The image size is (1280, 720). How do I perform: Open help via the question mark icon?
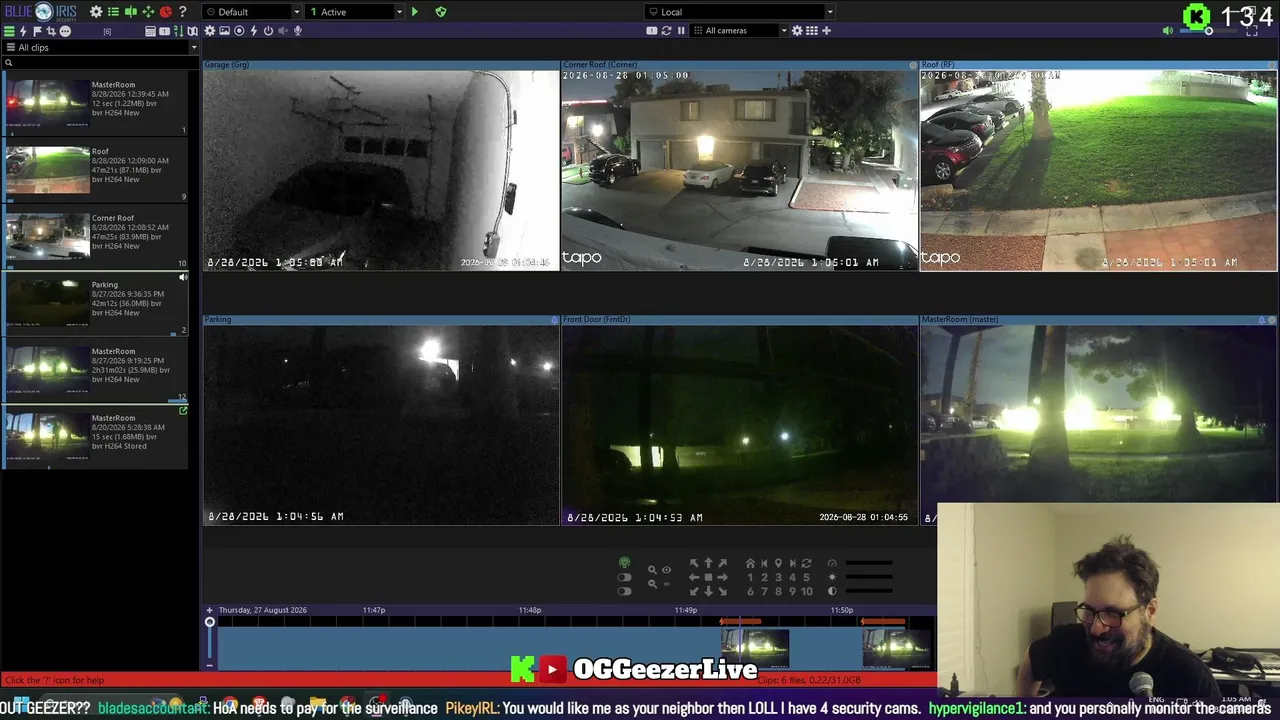[x=182, y=12]
